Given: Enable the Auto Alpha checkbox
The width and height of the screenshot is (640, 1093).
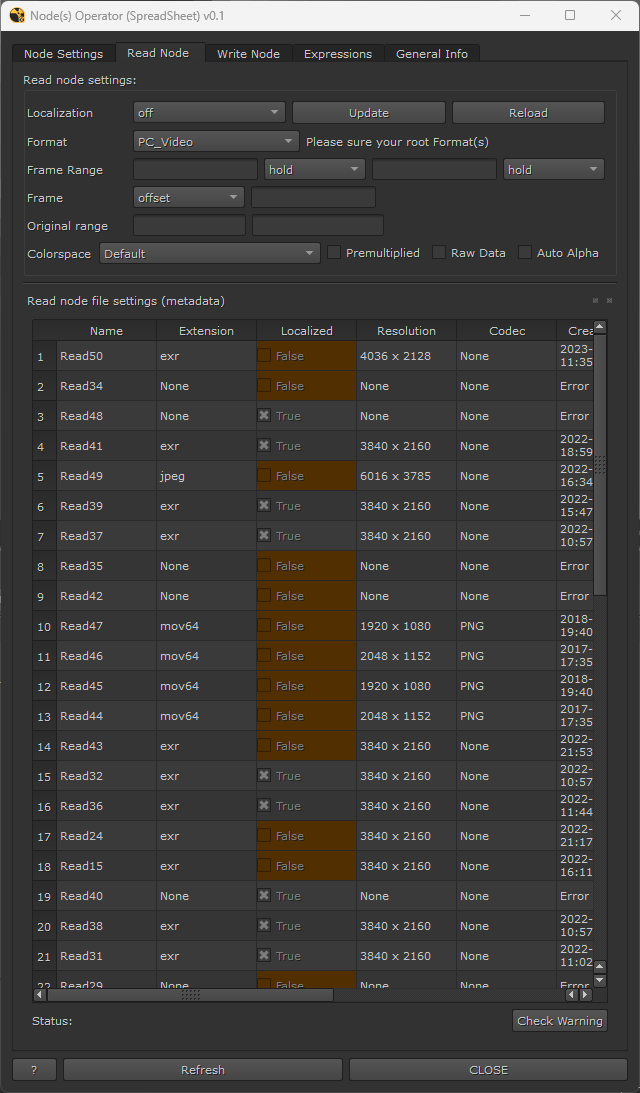Looking at the screenshot, I should (525, 253).
